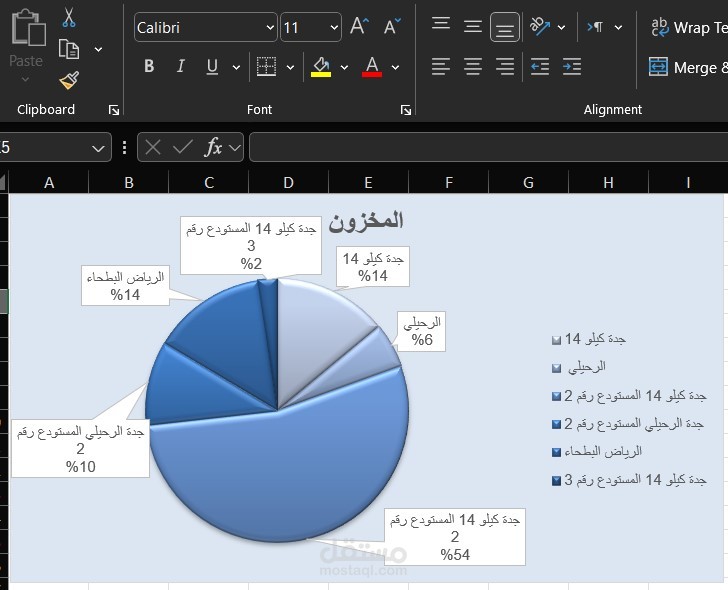Viewport: 728px width, 590px height.
Task: Open Copy options dropdown arrow
Action: tap(98, 49)
